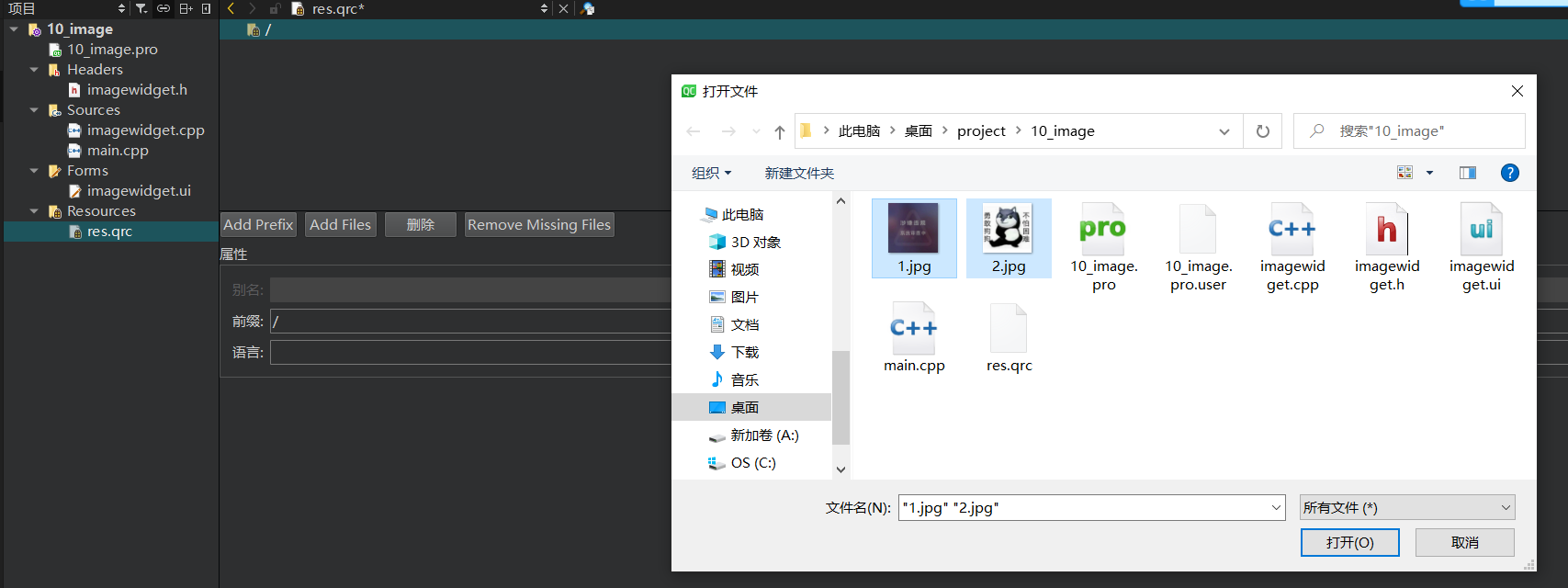Screen dimensions: 1568x588
Task: Go forward using the right arrow in the editor bar
Action: tap(253, 8)
